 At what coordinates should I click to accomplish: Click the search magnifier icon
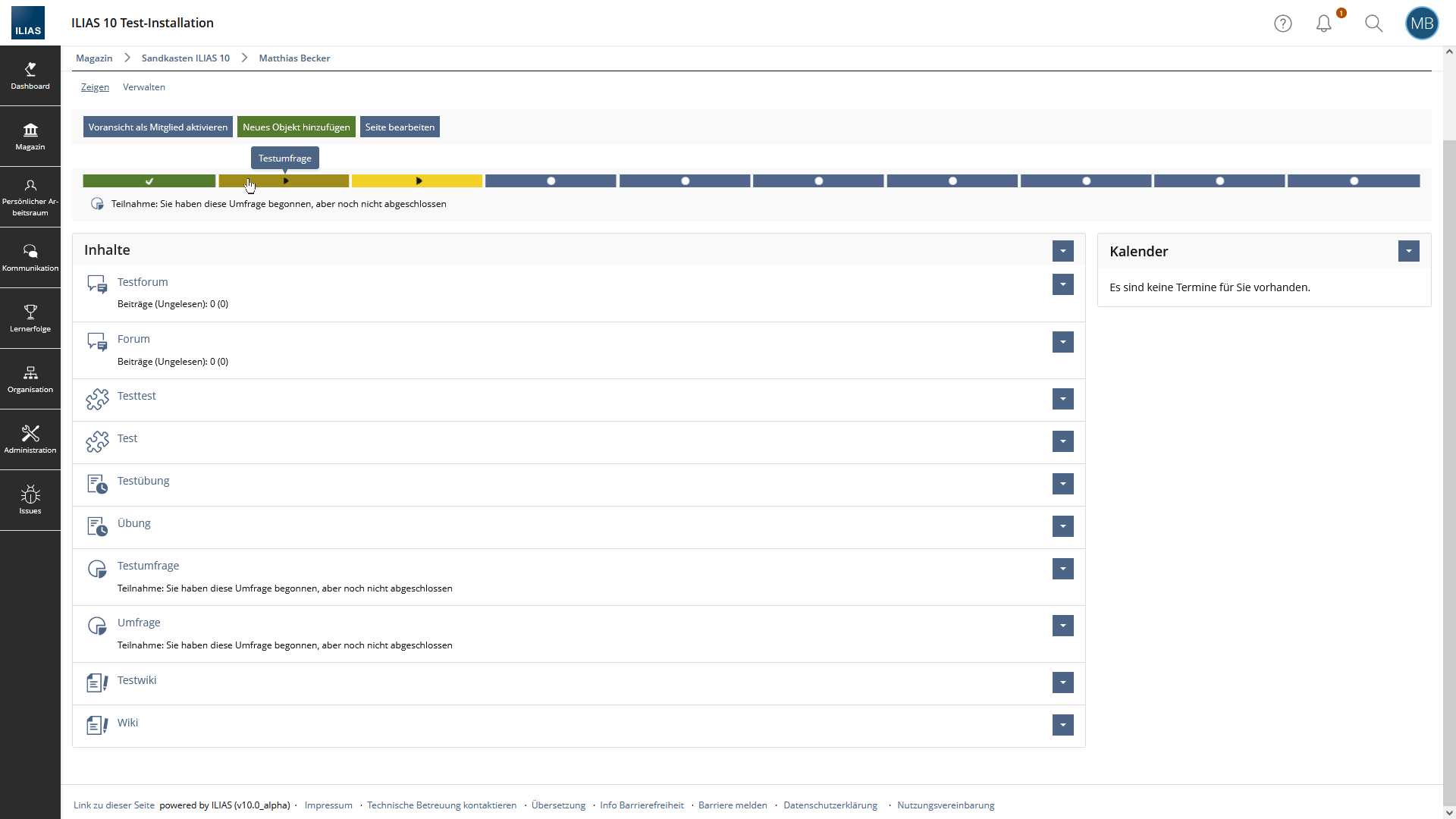[x=1373, y=24]
